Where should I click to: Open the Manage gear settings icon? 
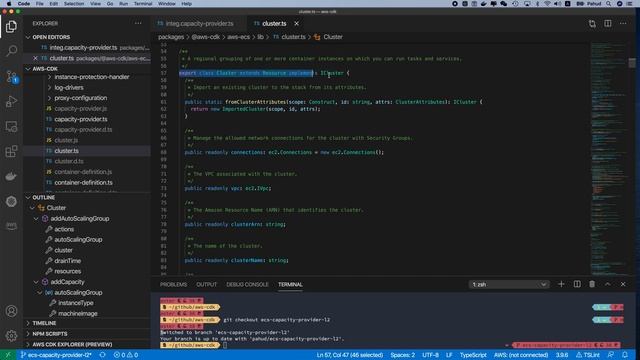point(11,336)
